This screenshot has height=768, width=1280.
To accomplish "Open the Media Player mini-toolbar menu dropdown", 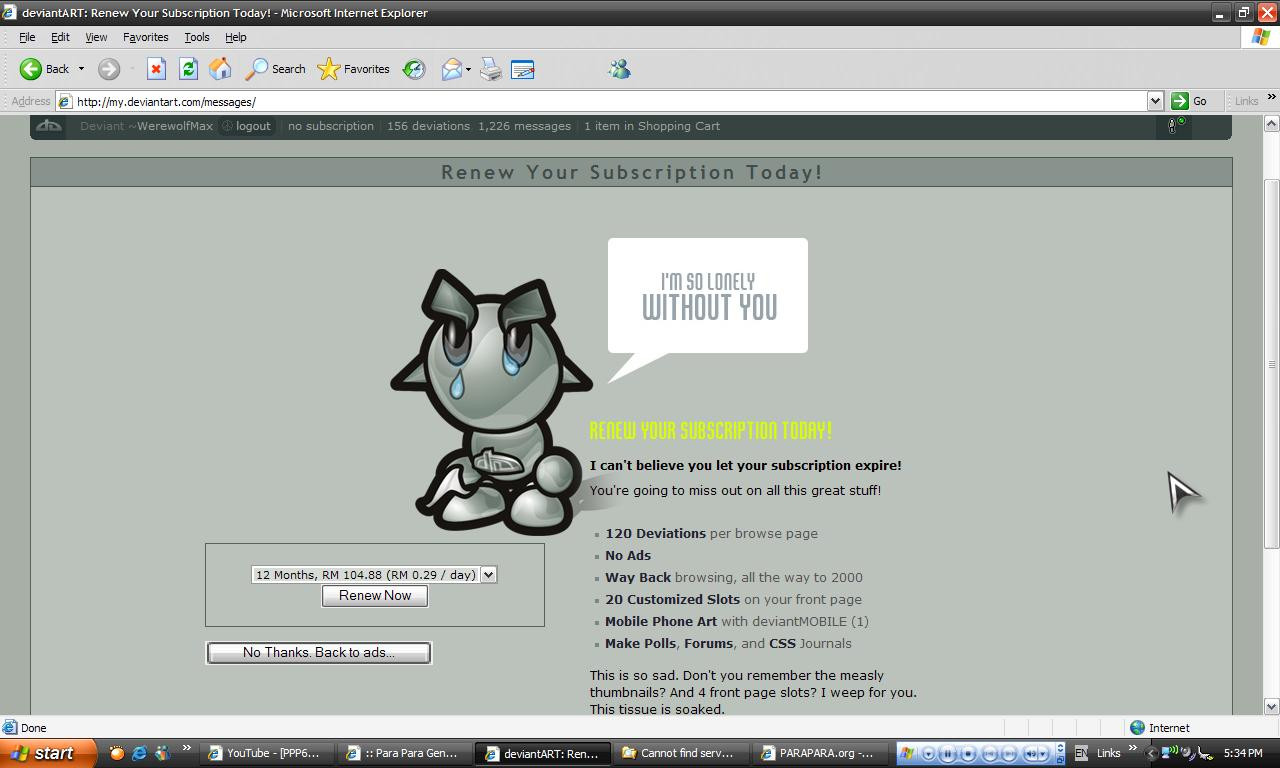I will pyautogui.click(x=929, y=753).
